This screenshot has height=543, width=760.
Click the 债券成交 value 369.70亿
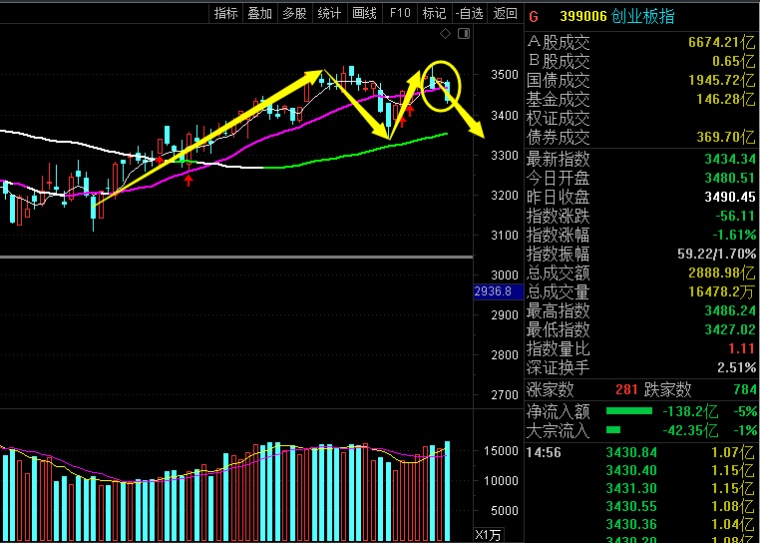tap(726, 137)
